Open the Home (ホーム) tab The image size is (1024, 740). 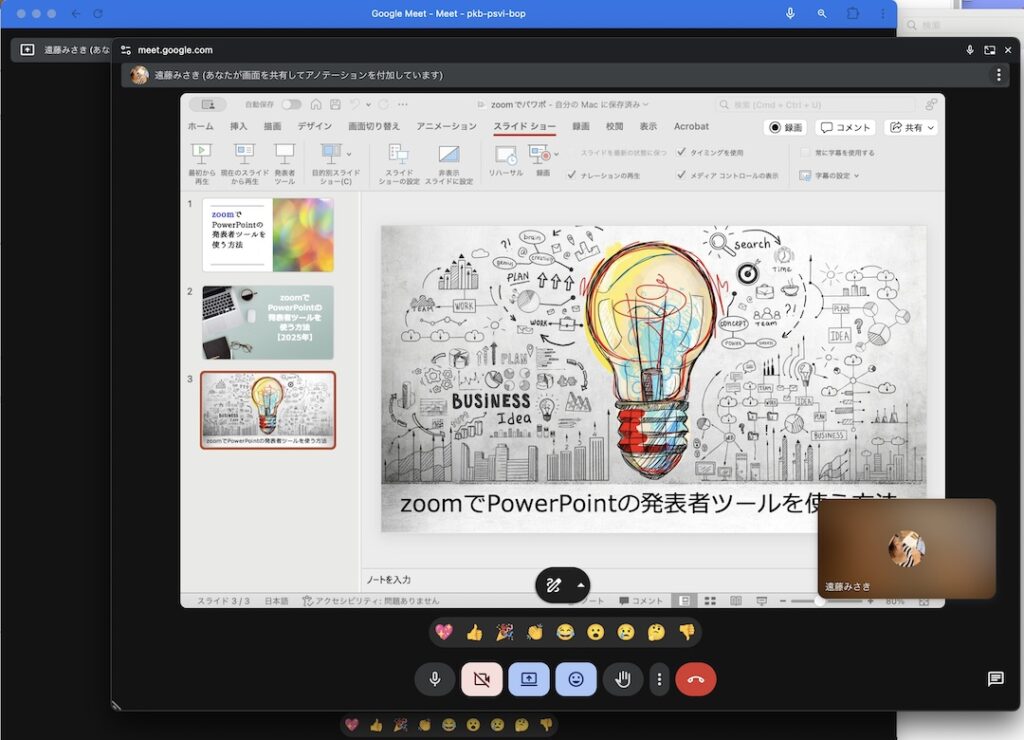coord(200,126)
